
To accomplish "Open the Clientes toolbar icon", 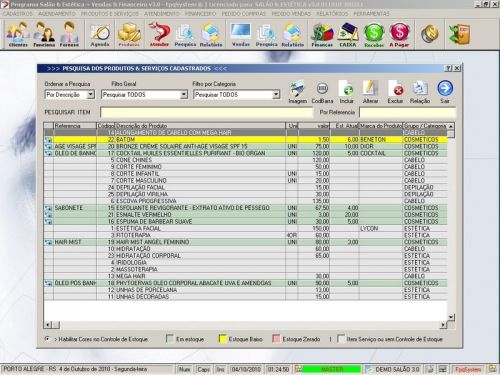I will (x=18, y=34).
